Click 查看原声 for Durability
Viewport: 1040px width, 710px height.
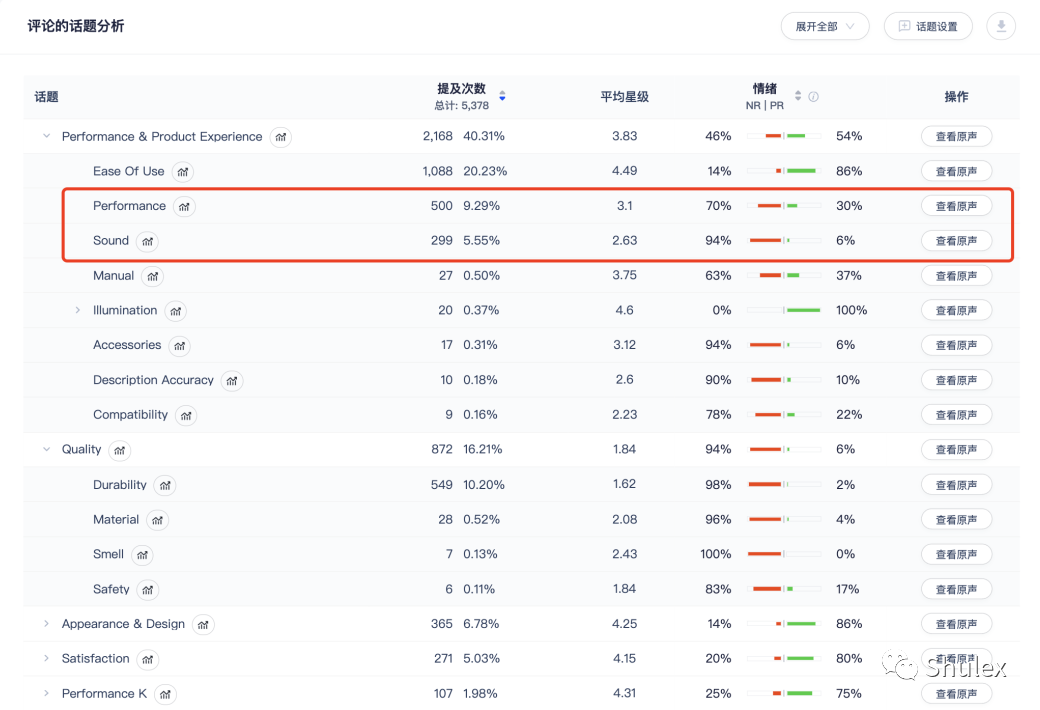point(956,485)
